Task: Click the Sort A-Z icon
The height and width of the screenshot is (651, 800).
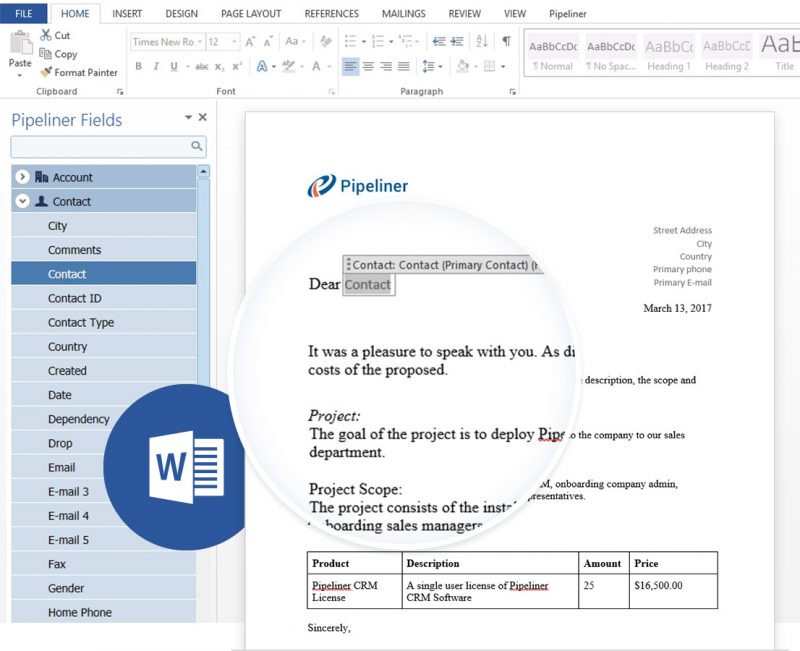Action: 482,41
